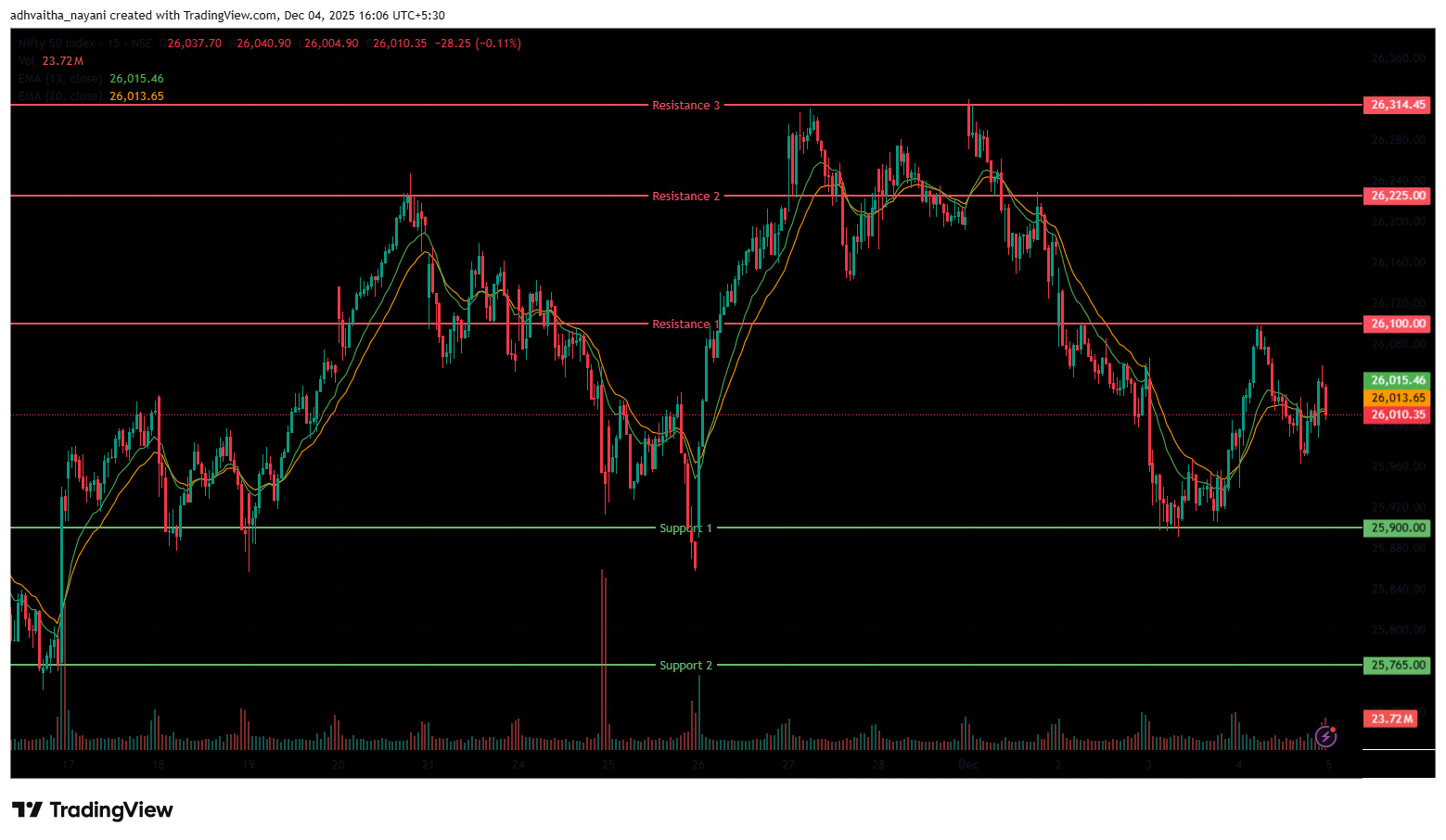1446x840 pixels.
Task: Click the 26,314.45 price axis tag
Action: (x=1397, y=105)
